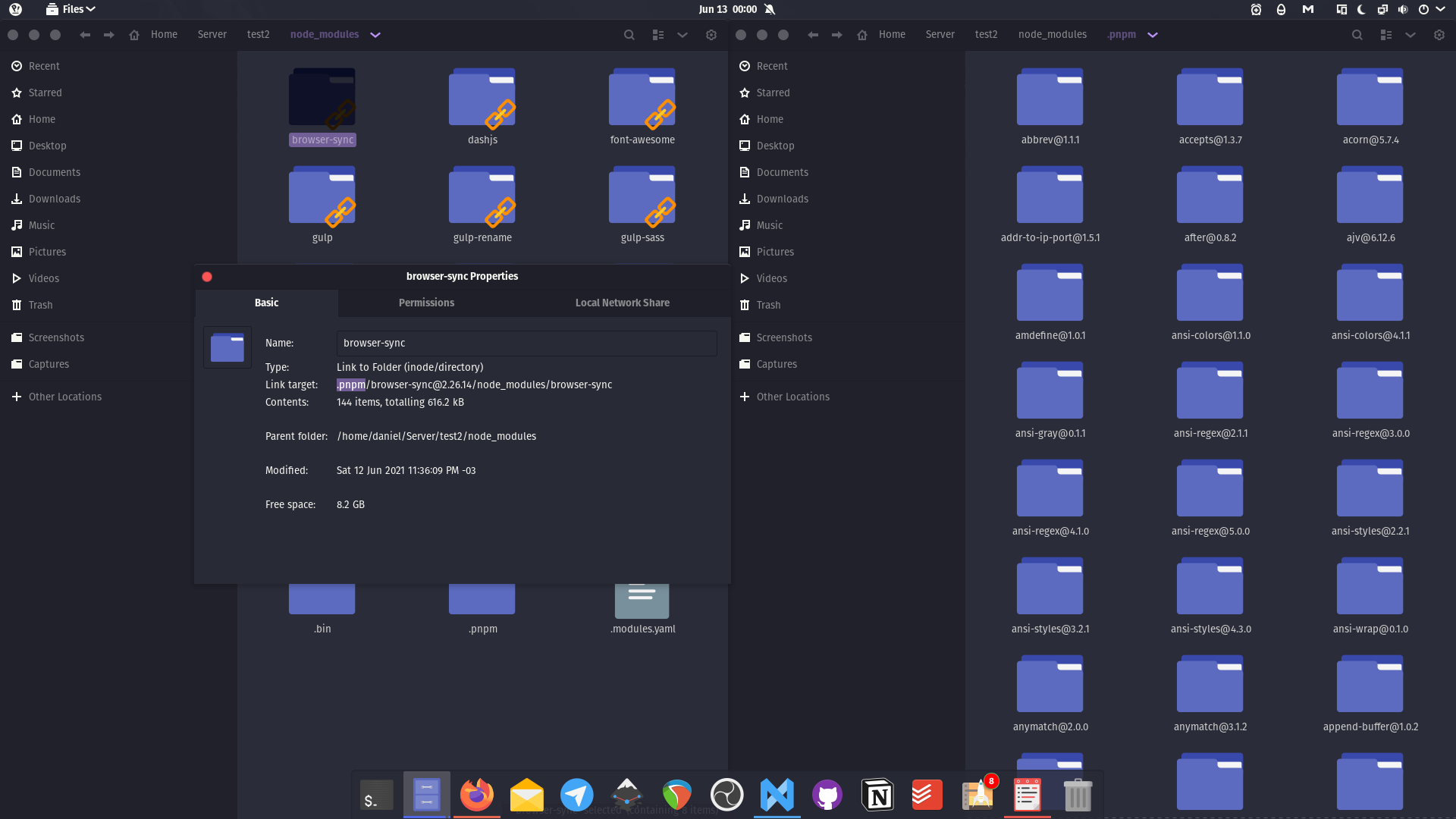Image resolution: width=1456 pixels, height=819 pixels.
Task: Expand .pnpm path dropdown arrow
Action: pyautogui.click(x=1153, y=35)
